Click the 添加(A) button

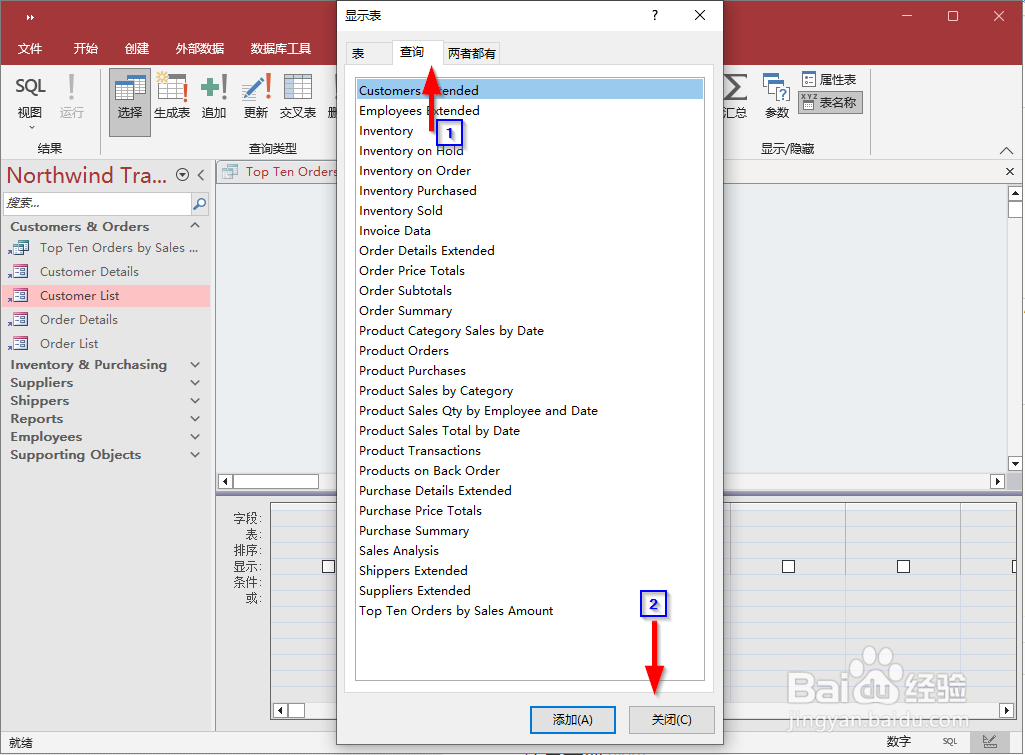(573, 720)
